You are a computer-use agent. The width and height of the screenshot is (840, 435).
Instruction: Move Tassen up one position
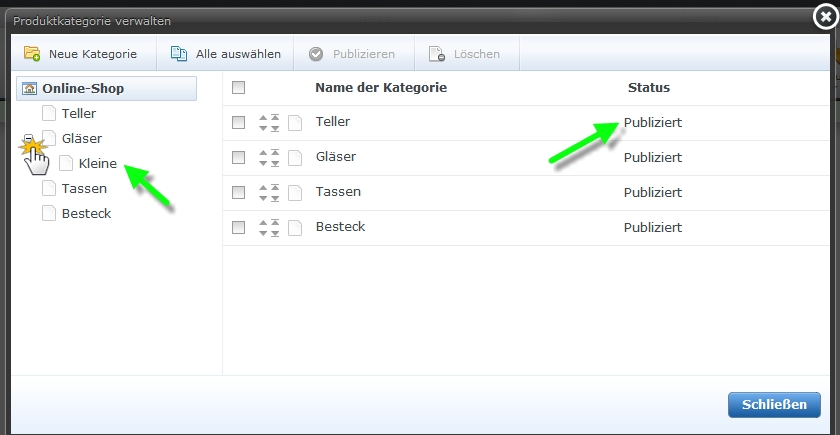tap(263, 187)
